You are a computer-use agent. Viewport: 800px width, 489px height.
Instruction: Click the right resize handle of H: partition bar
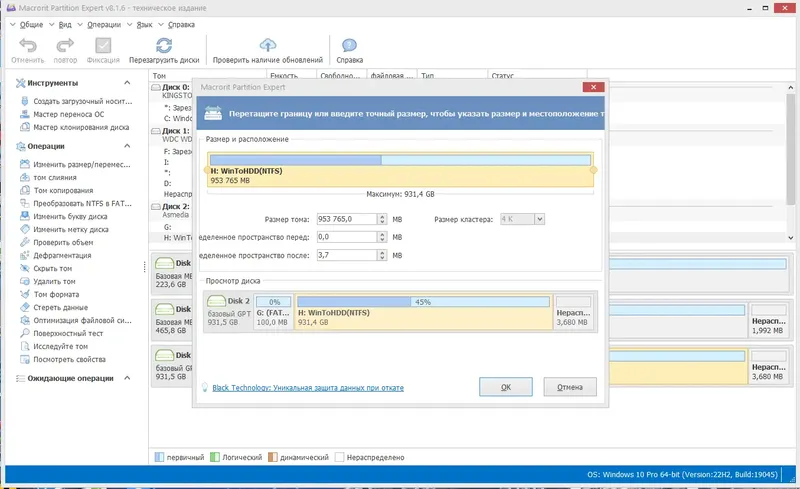click(593, 170)
